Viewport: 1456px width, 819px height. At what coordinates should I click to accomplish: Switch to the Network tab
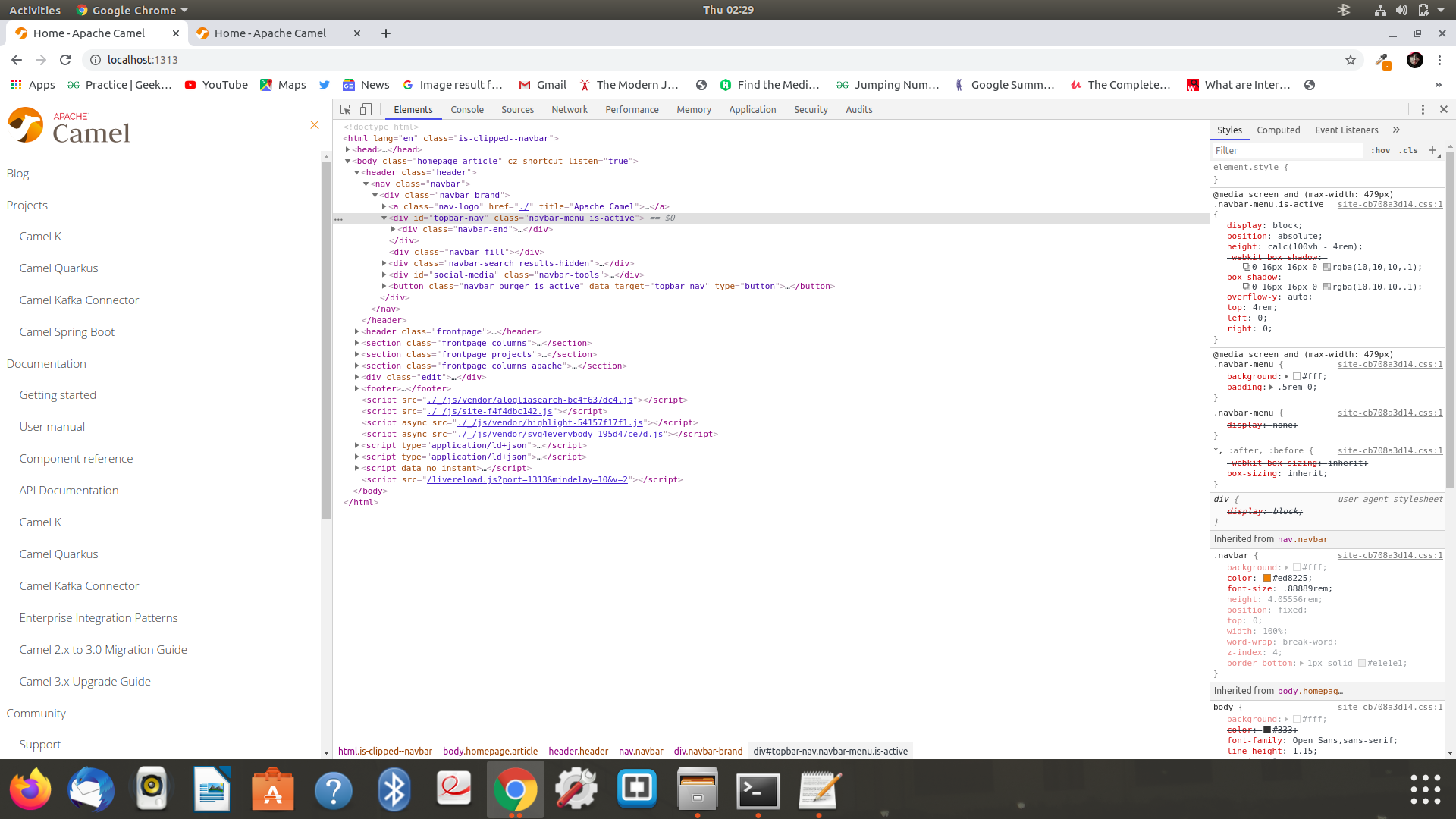click(x=570, y=109)
